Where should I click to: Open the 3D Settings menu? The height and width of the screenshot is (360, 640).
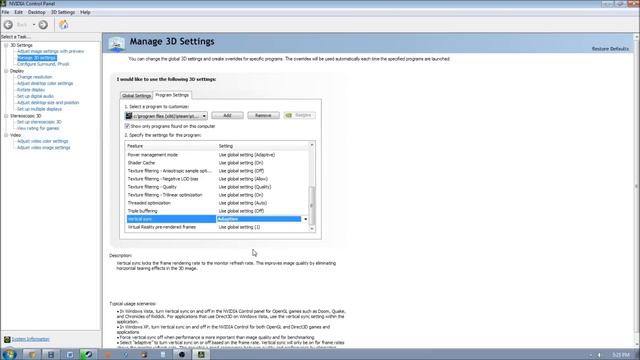(x=62, y=12)
